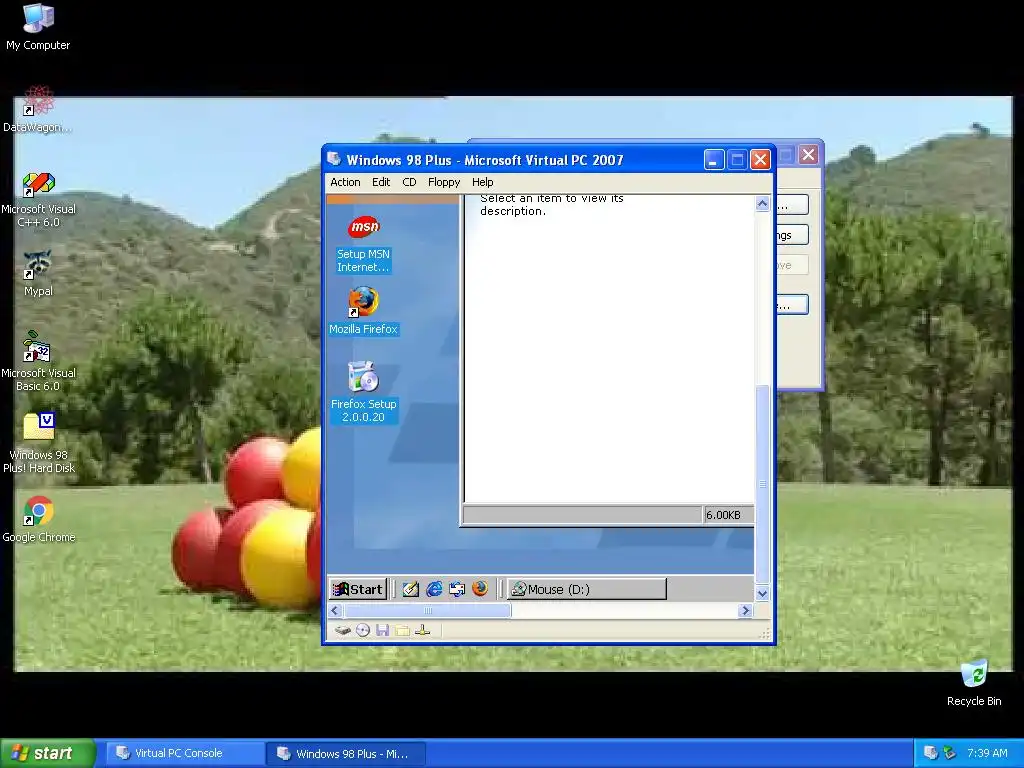Click the Windows 98 Start button

[x=358, y=589]
